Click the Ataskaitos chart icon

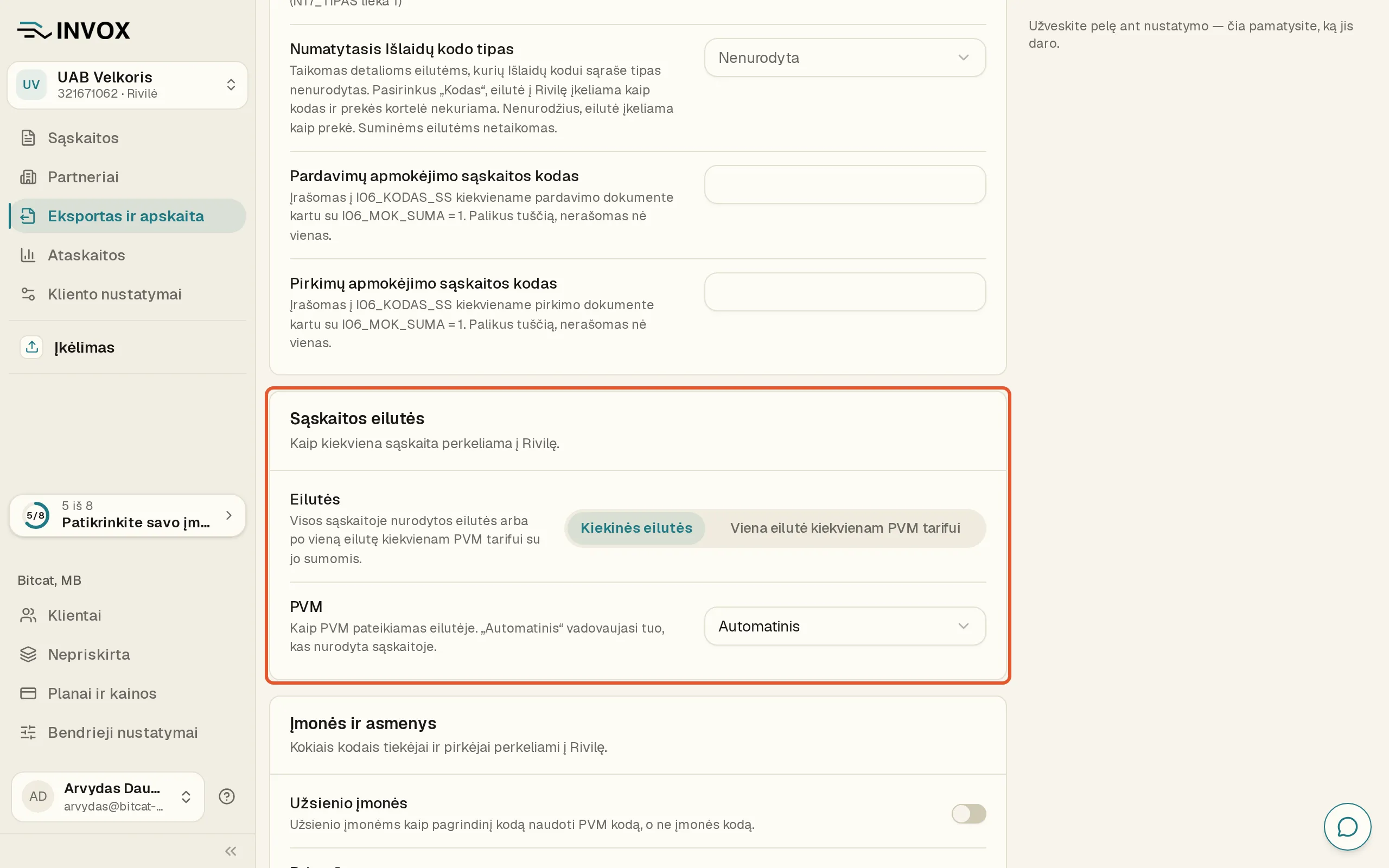point(28,255)
